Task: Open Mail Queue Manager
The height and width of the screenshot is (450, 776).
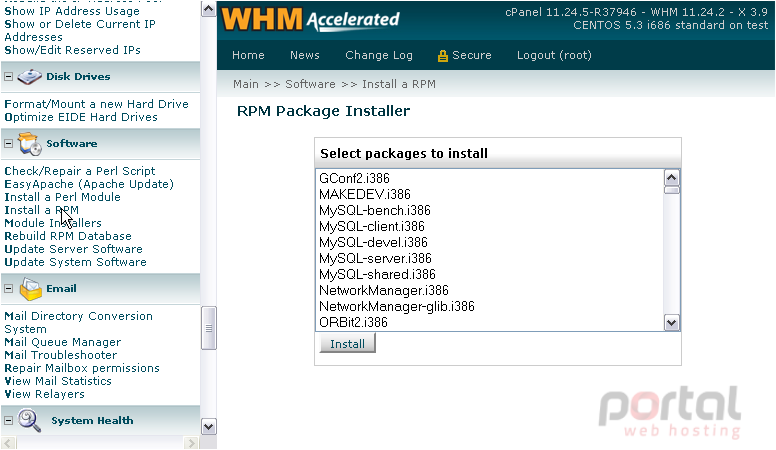Action: coord(62,342)
